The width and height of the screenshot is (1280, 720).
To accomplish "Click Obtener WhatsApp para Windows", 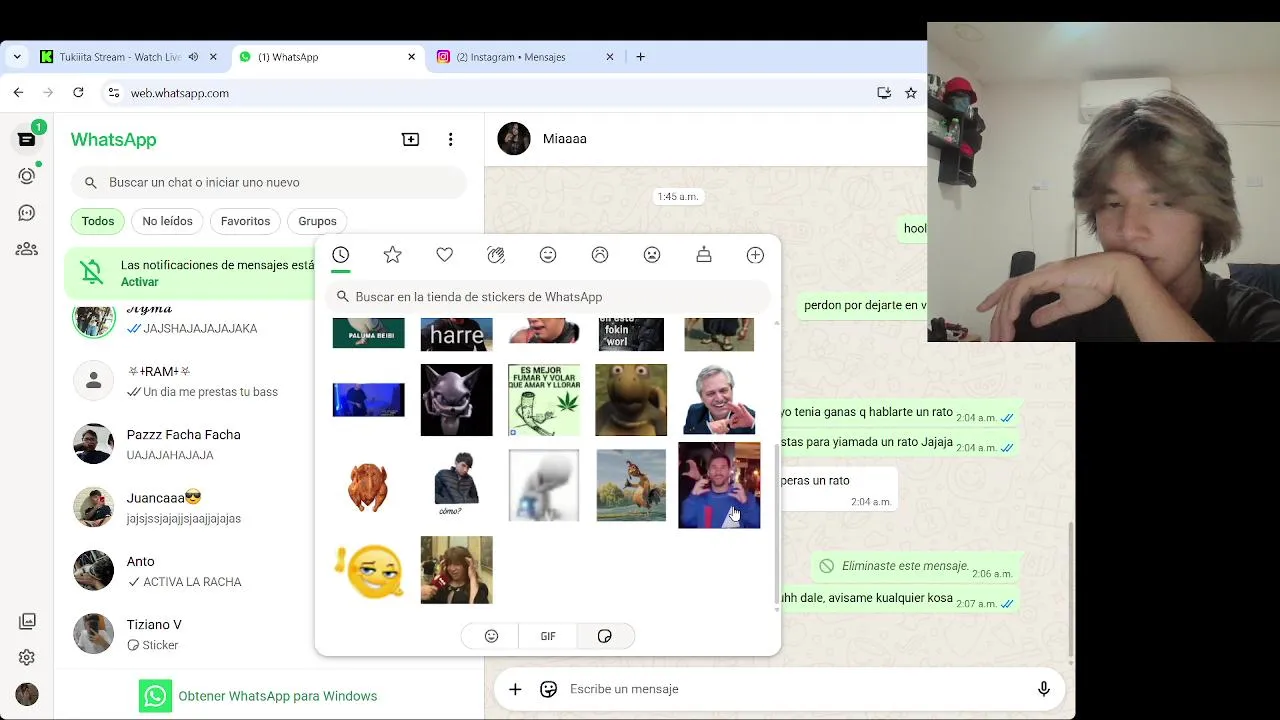I will [258, 696].
